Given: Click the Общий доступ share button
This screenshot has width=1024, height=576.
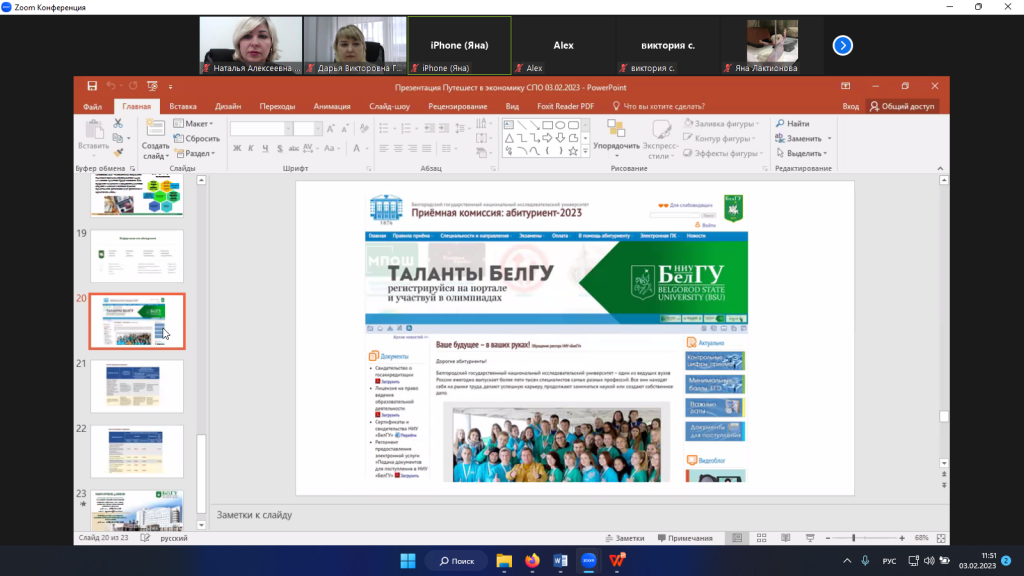Looking at the screenshot, I should tap(902, 106).
